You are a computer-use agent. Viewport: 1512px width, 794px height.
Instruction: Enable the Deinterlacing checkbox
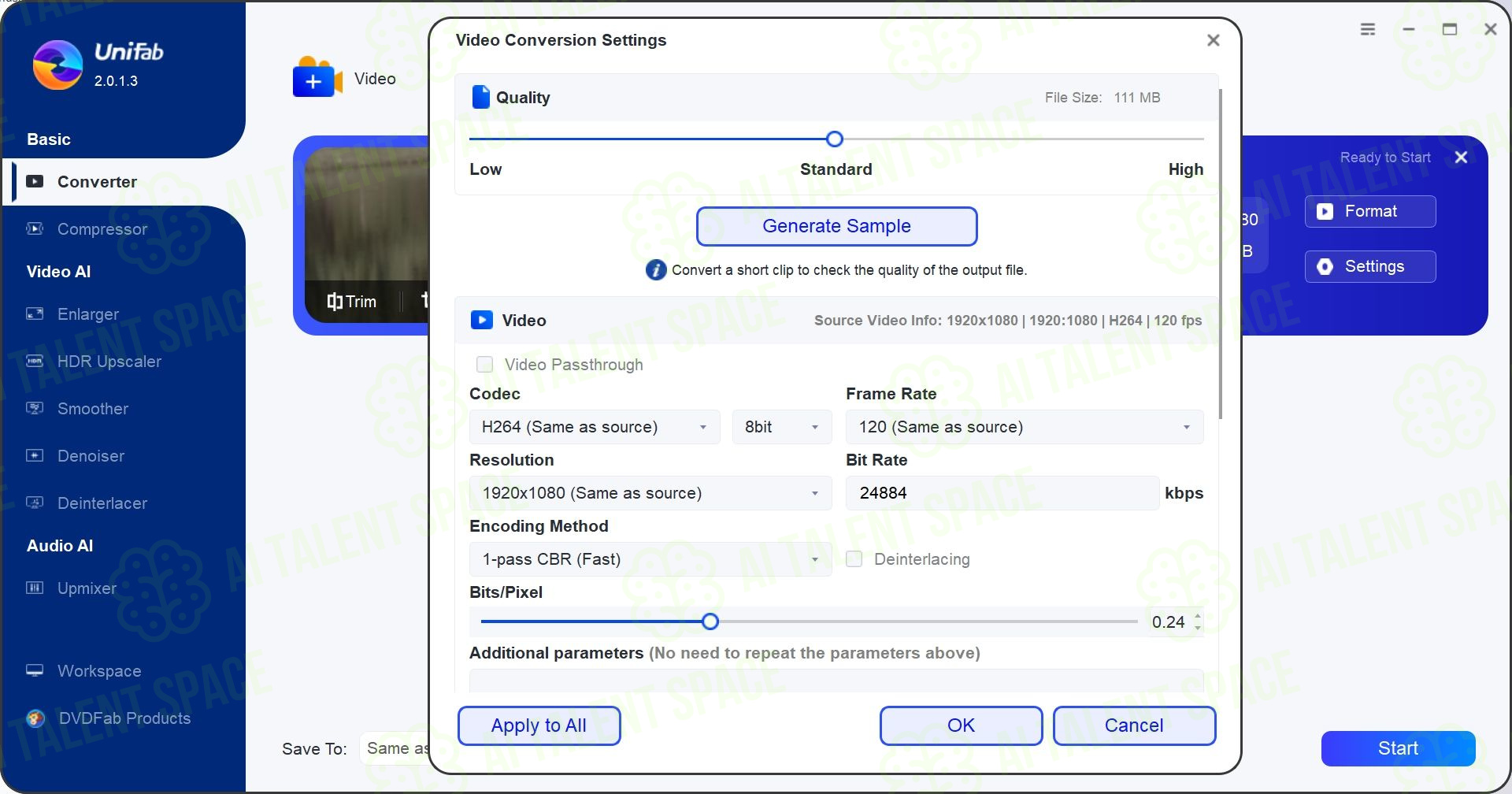[854, 558]
